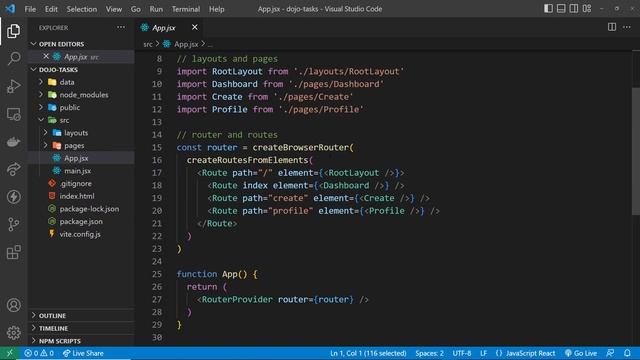Open Customize Layout button
Viewport: 640px width, 360px height.
point(587,9)
